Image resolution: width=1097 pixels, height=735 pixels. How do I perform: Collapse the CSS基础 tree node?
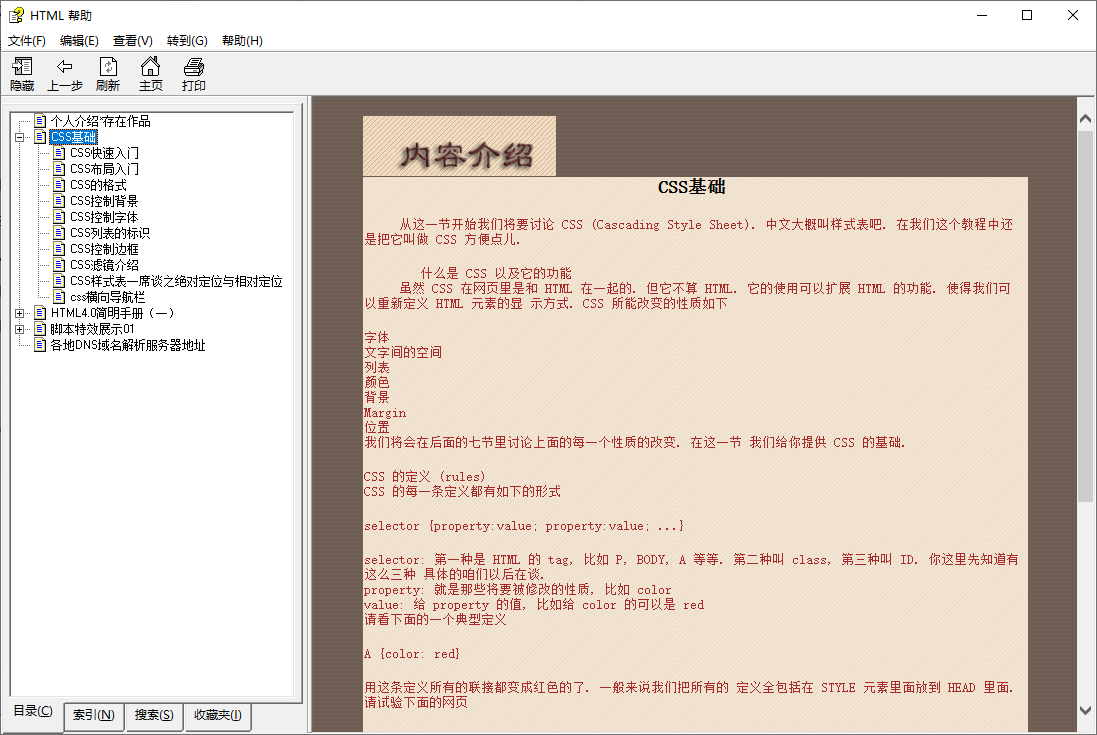(19, 137)
